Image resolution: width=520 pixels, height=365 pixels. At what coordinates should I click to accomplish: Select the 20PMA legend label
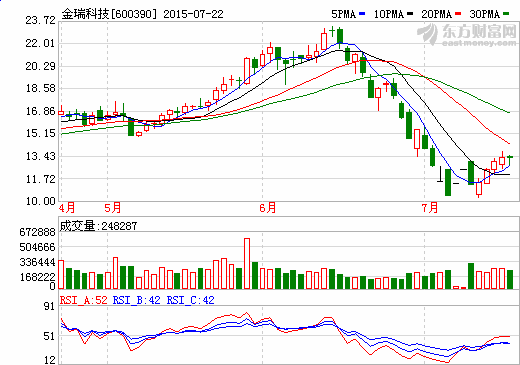[436, 14]
